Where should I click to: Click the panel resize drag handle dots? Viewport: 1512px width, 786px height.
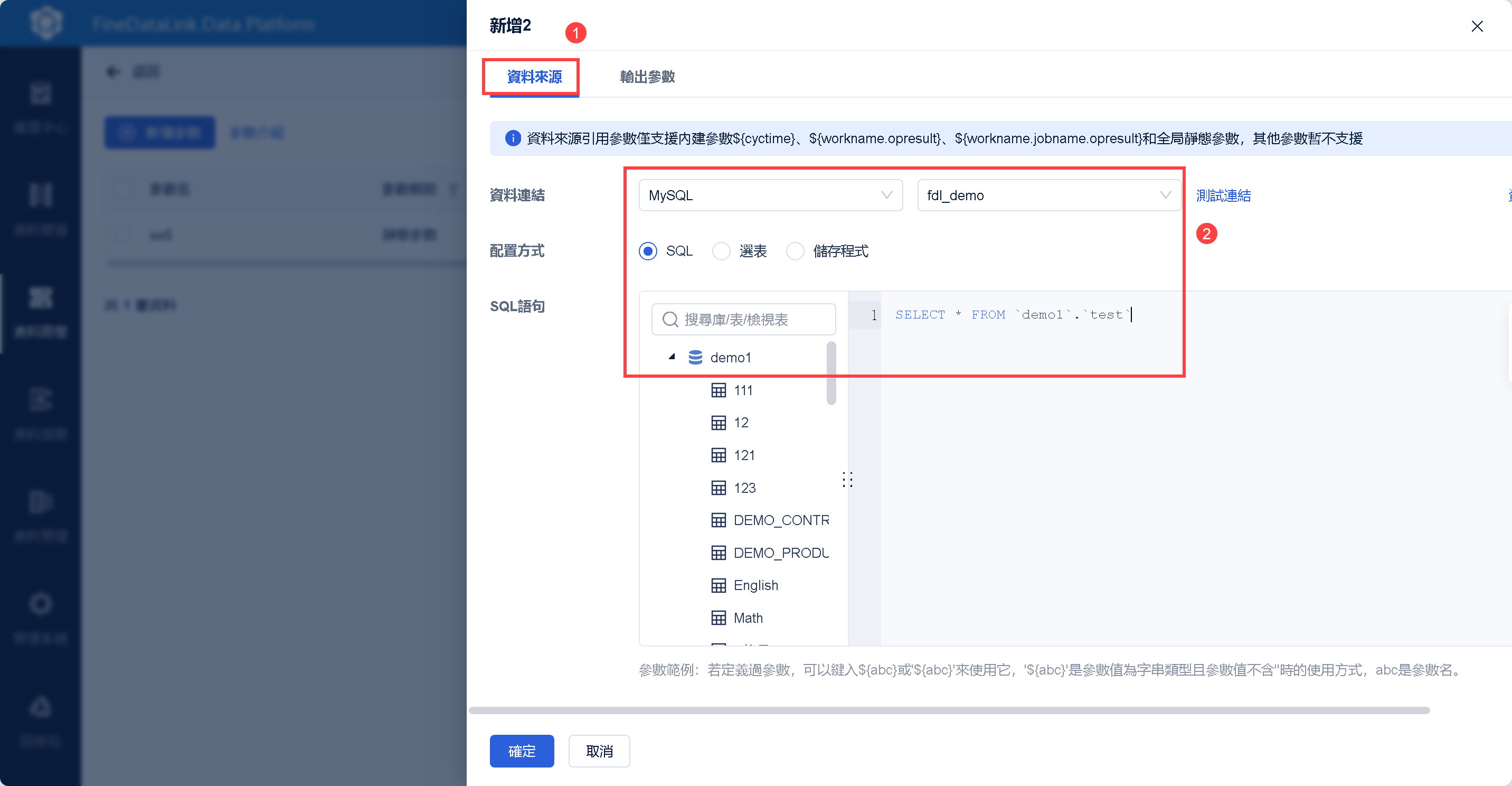(x=847, y=479)
